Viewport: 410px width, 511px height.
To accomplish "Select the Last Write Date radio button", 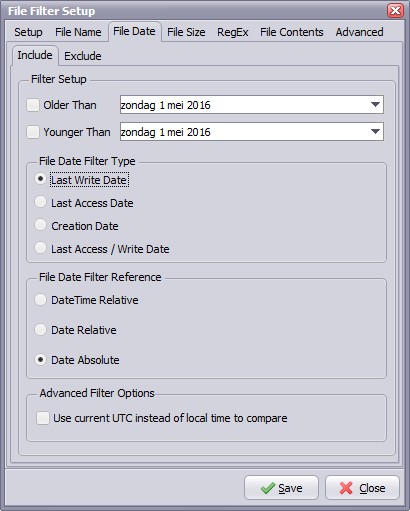I will click(40, 179).
